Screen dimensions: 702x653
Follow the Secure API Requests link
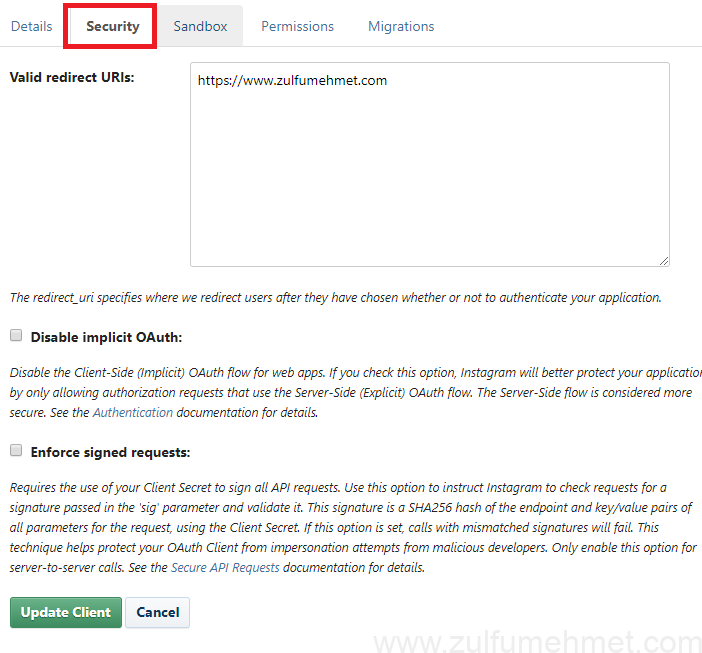[225, 567]
